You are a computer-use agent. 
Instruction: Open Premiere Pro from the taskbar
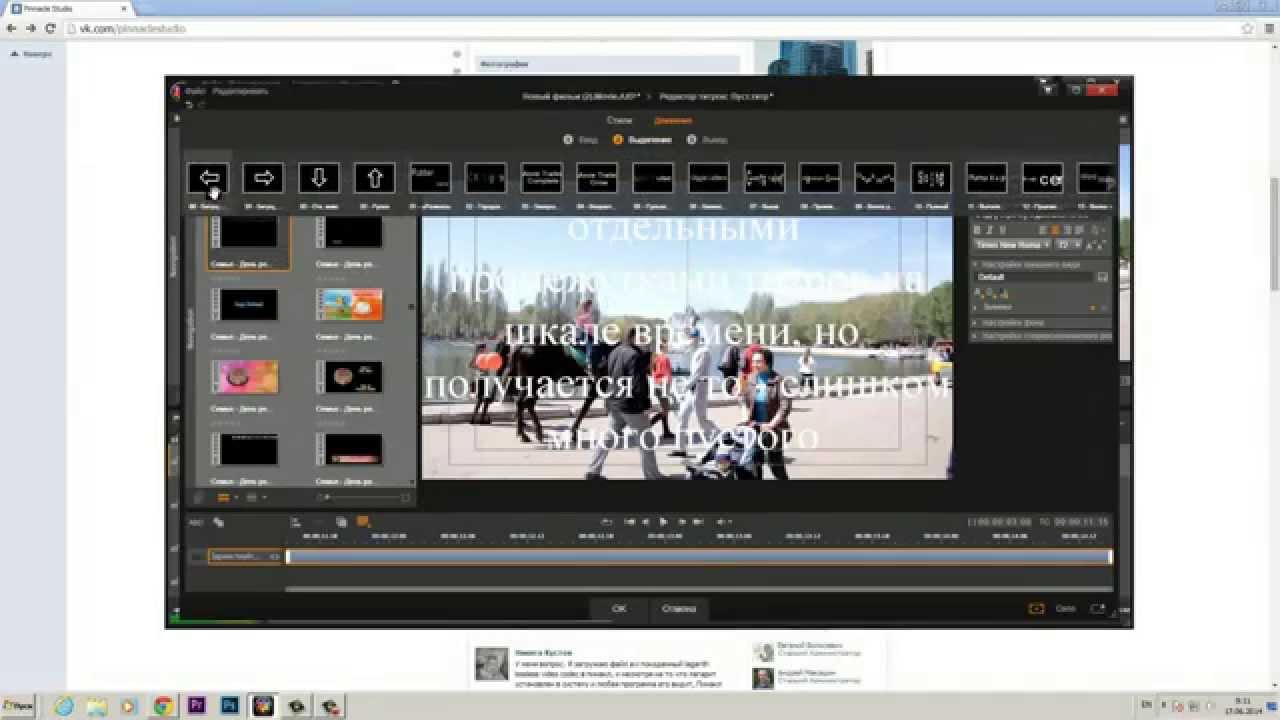coord(196,706)
